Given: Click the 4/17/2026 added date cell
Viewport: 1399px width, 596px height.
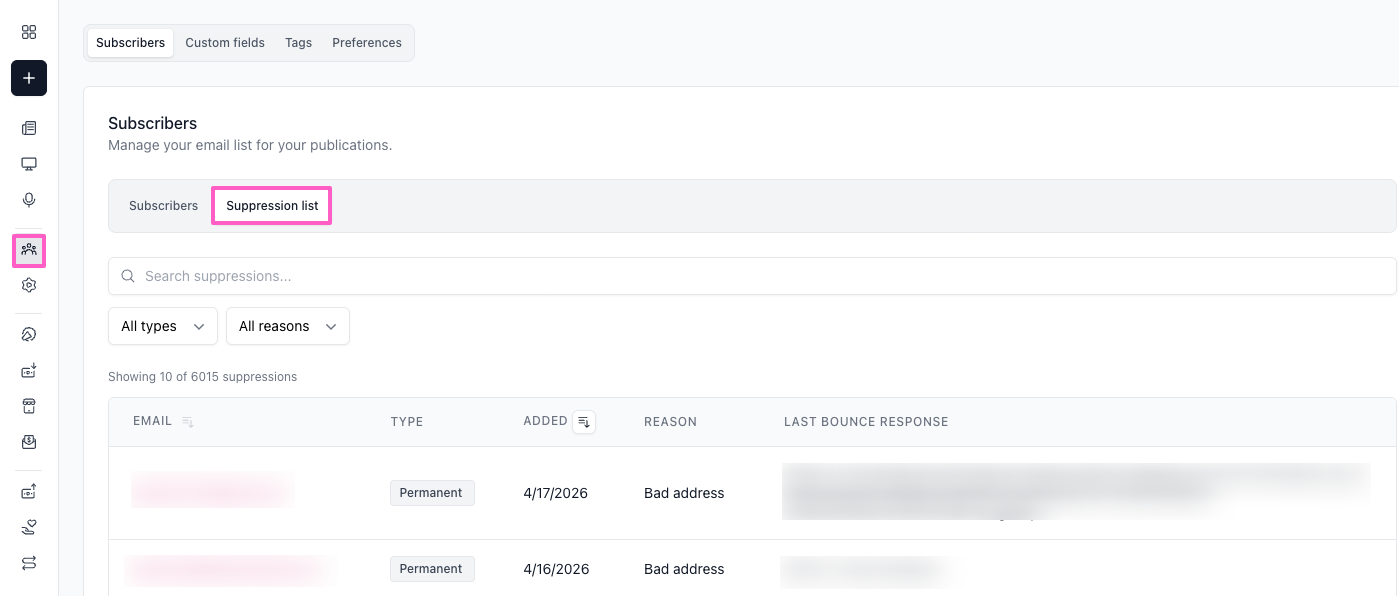Looking at the screenshot, I should click(555, 493).
